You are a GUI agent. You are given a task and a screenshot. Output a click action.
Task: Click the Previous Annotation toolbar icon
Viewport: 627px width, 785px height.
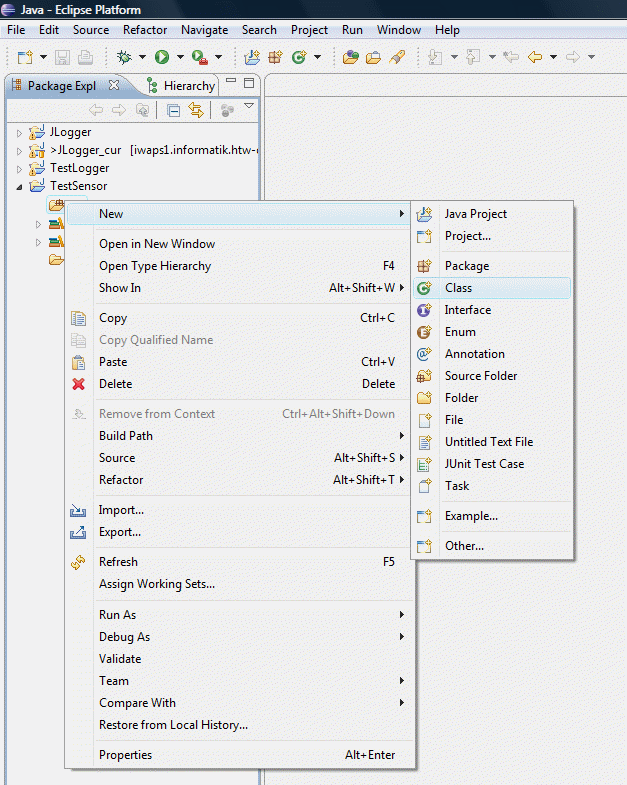coord(473,57)
